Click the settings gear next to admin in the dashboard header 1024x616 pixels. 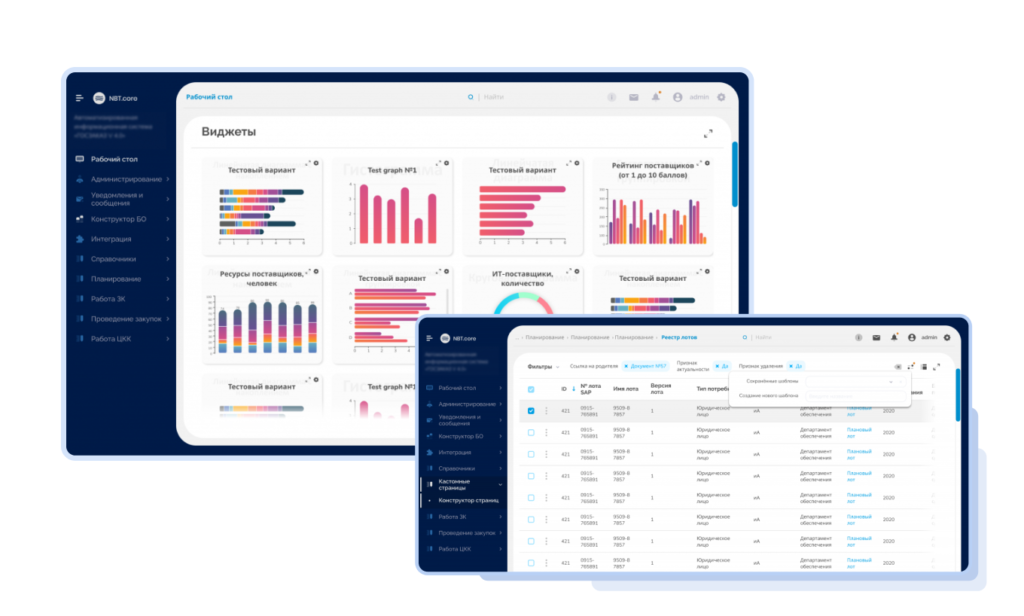coord(722,97)
